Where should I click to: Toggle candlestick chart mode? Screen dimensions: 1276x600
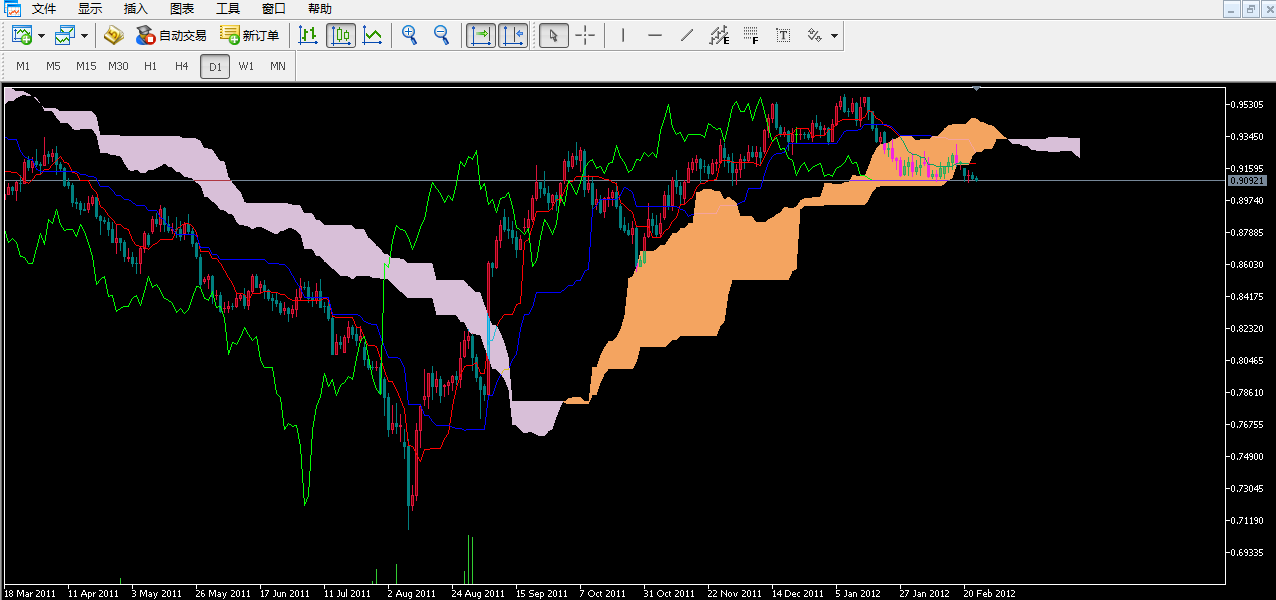tap(340, 36)
